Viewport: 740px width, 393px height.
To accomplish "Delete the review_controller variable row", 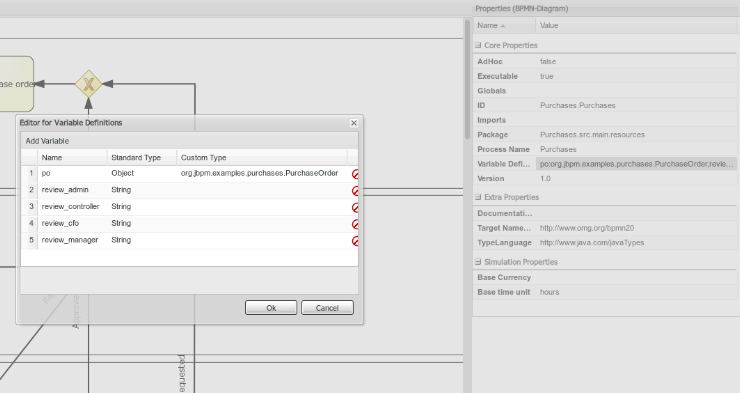I will pyautogui.click(x=355, y=208).
